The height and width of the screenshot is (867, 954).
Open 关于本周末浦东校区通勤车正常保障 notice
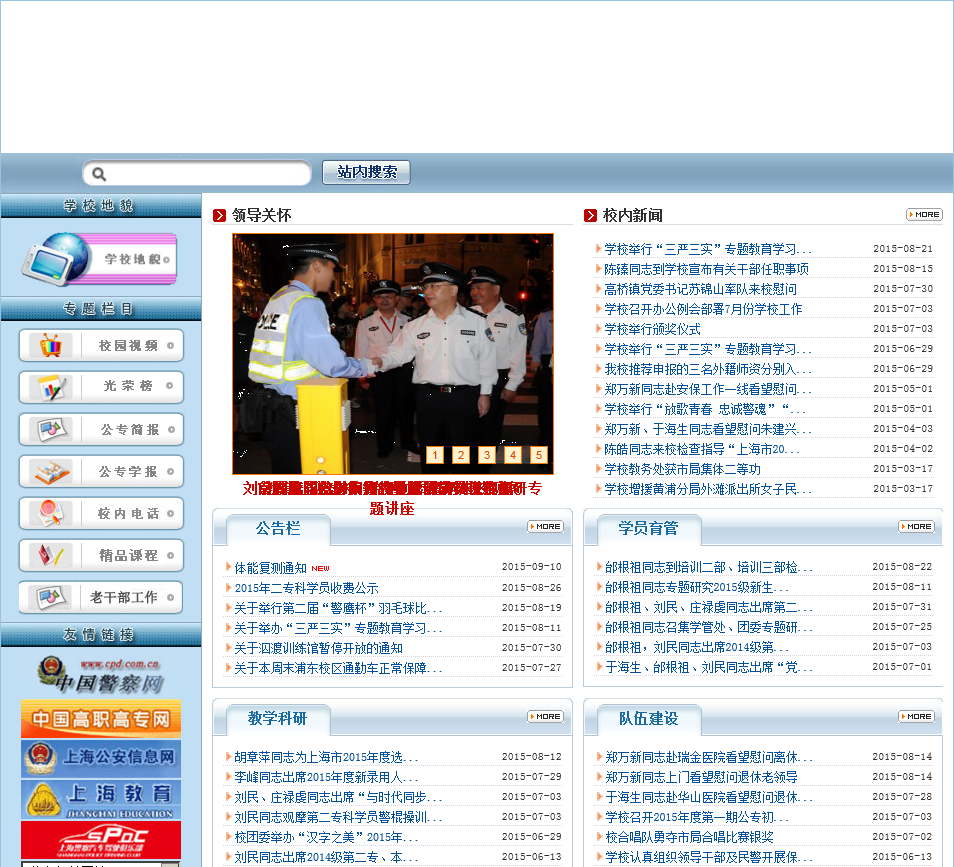click(338, 669)
